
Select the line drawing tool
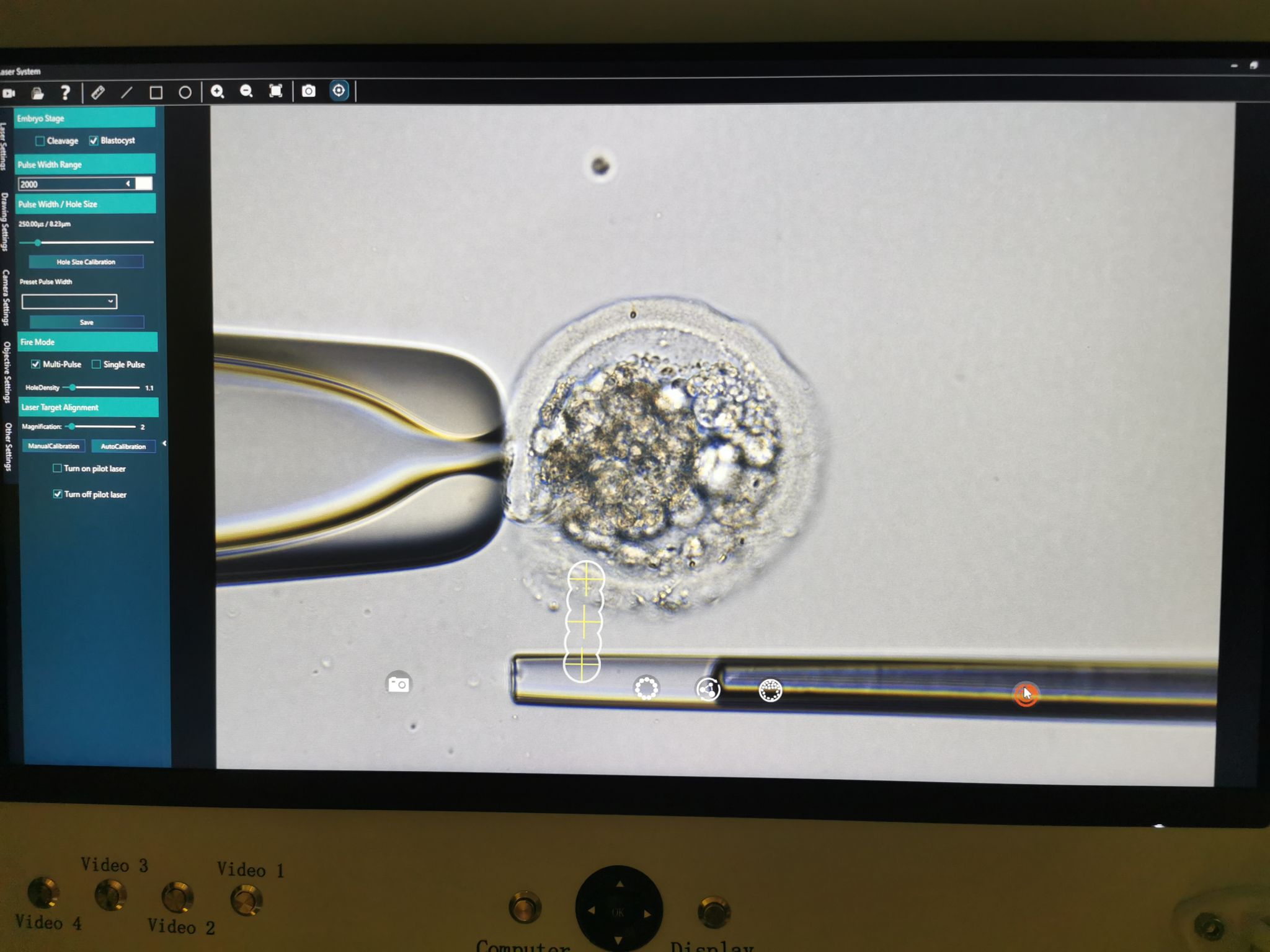(x=127, y=93)
